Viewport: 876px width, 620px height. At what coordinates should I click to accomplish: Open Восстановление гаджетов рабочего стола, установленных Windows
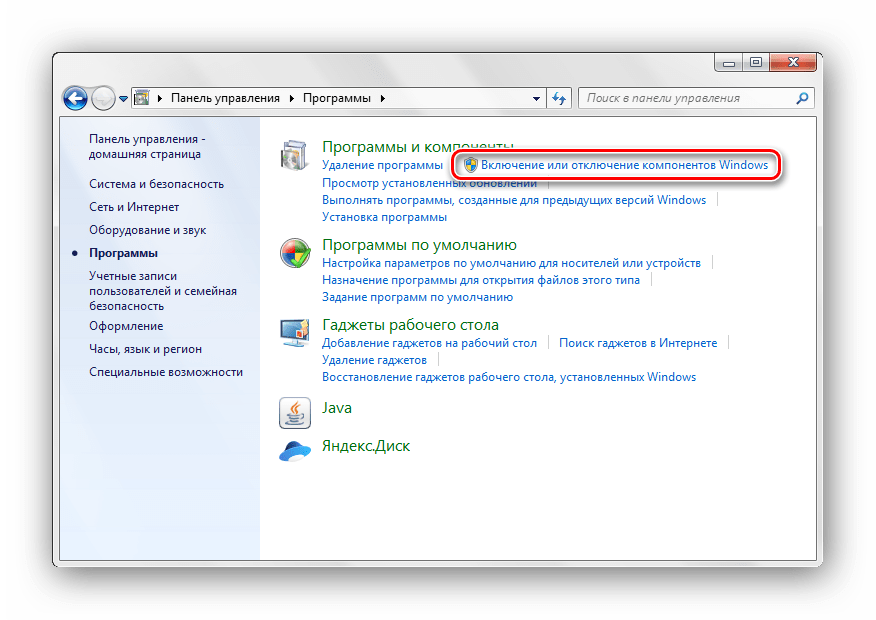coord(509,377)
